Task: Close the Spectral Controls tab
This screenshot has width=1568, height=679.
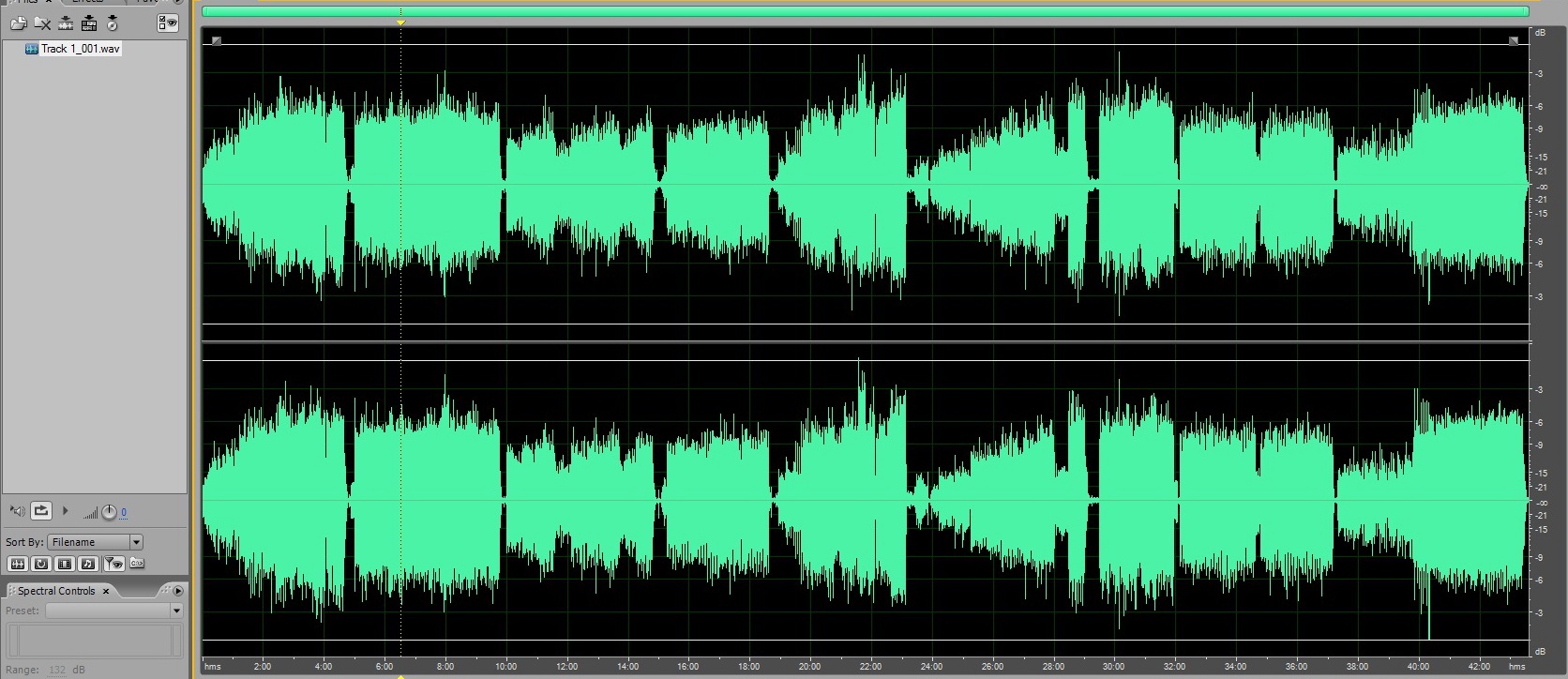Action: point(106,591)
